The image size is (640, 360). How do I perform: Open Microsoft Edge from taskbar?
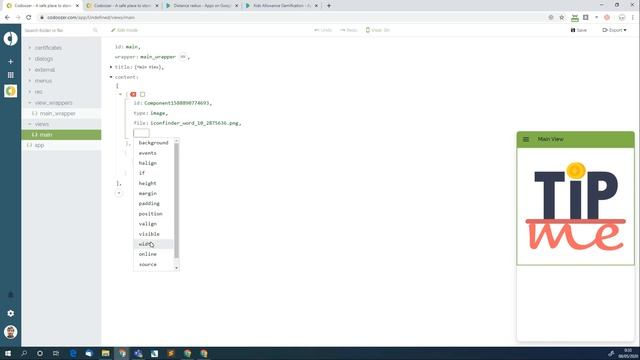click(x=73, y=353)
